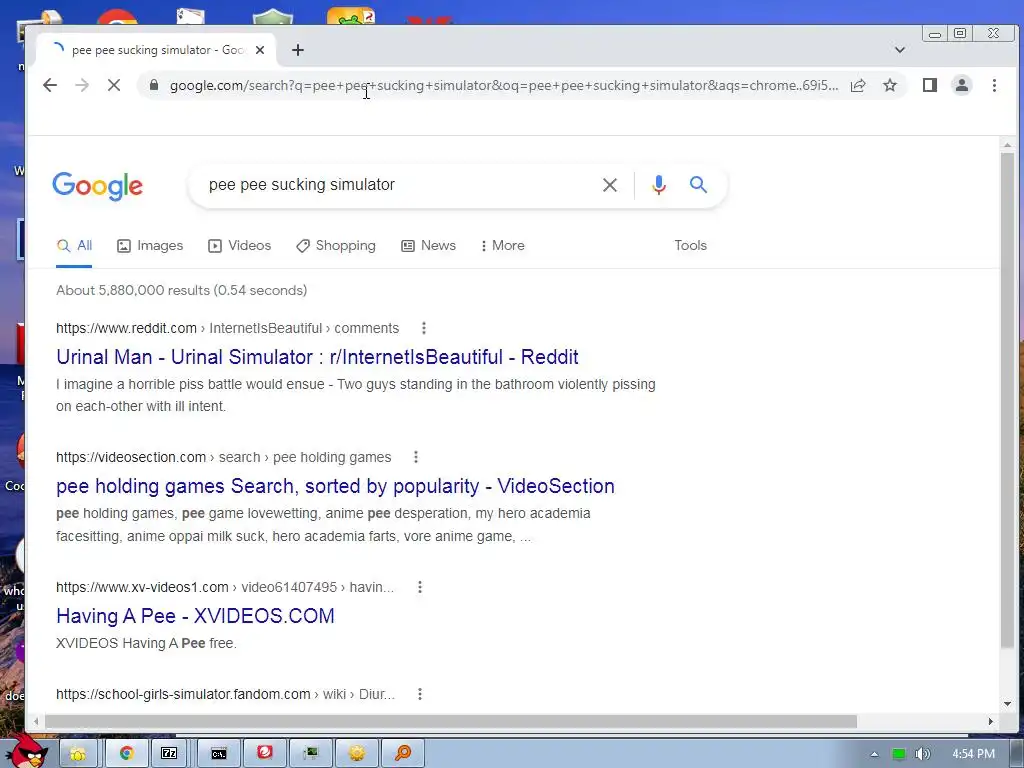The width and height of the screenshot is (1024, 768).
Task: Open options for the videosection.com result
Action: (416, 457)
